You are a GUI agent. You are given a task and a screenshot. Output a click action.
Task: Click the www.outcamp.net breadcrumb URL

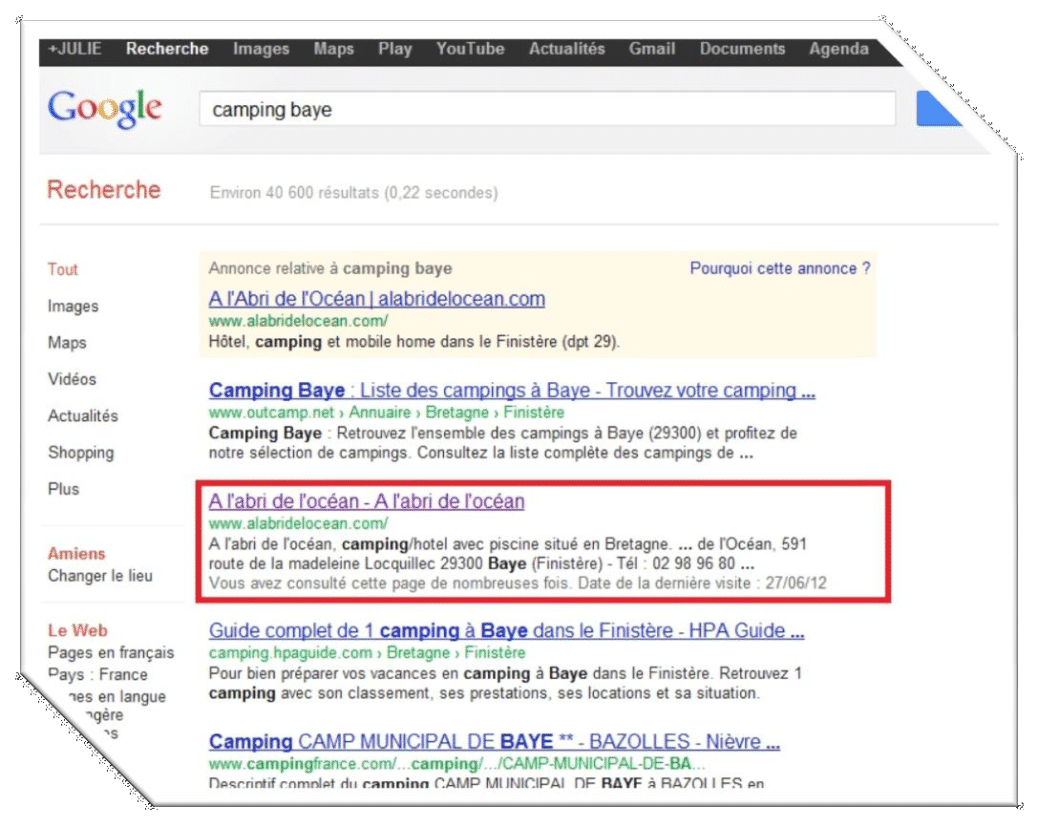[387, 413]
